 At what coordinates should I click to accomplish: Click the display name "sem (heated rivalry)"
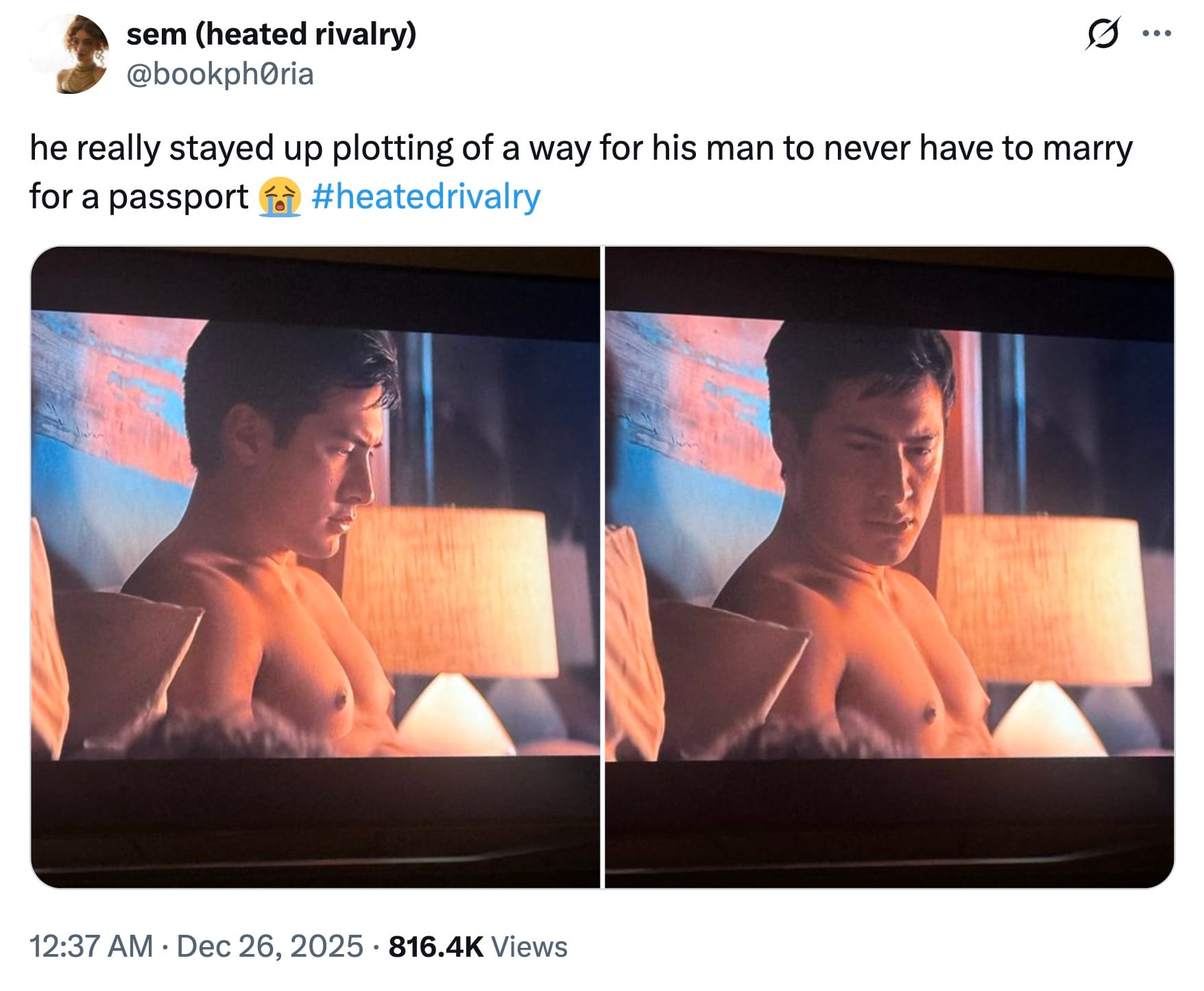point(271,34)
